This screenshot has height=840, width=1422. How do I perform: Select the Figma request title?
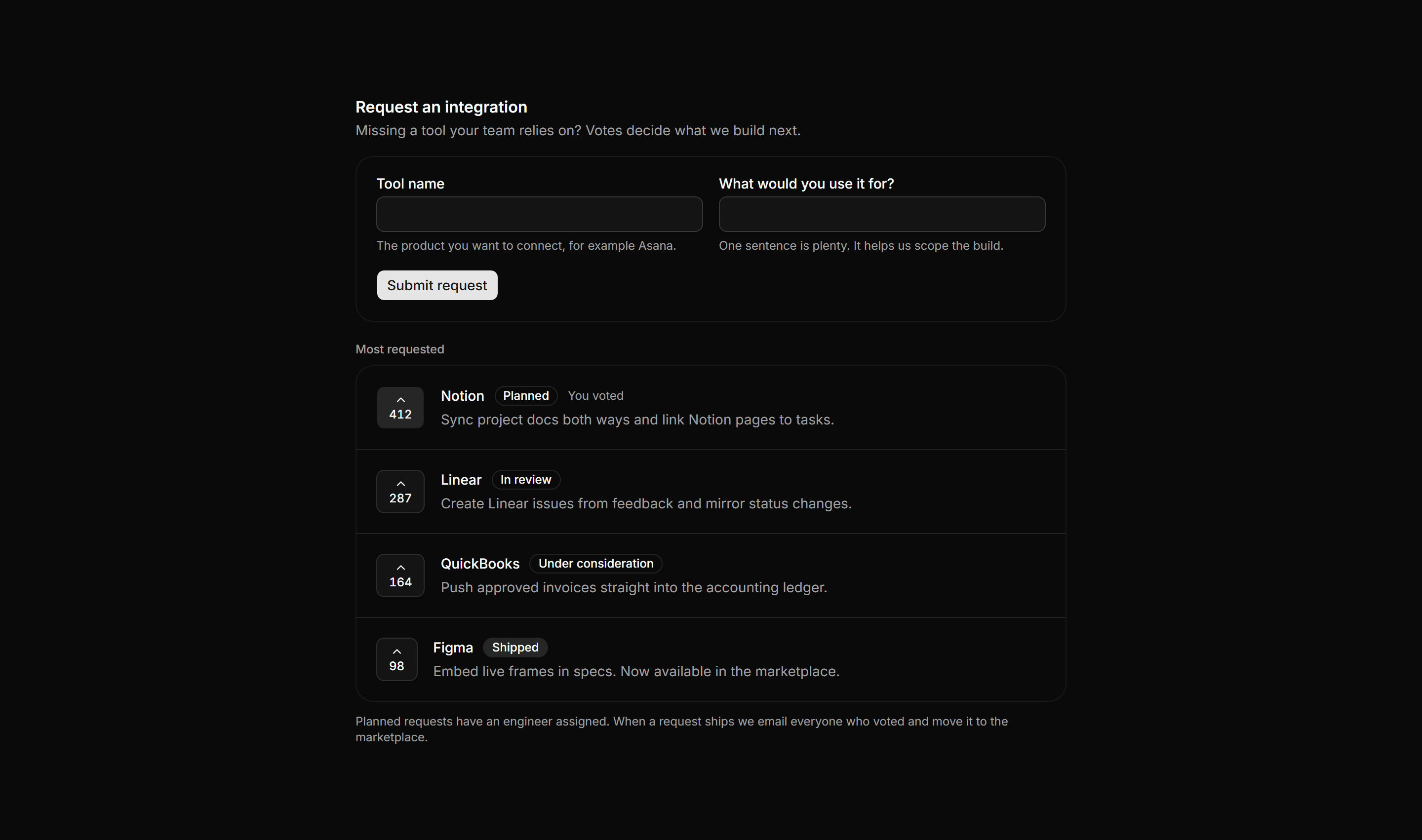tap(453, 648)
